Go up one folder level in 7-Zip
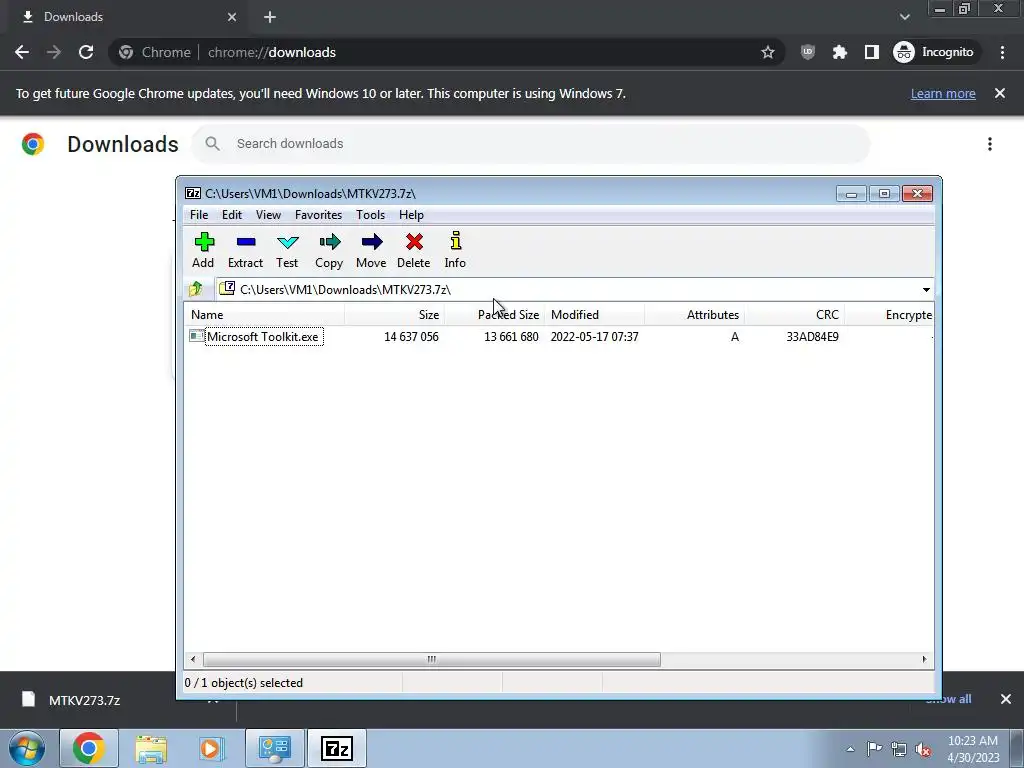 [x=195, y=289]
